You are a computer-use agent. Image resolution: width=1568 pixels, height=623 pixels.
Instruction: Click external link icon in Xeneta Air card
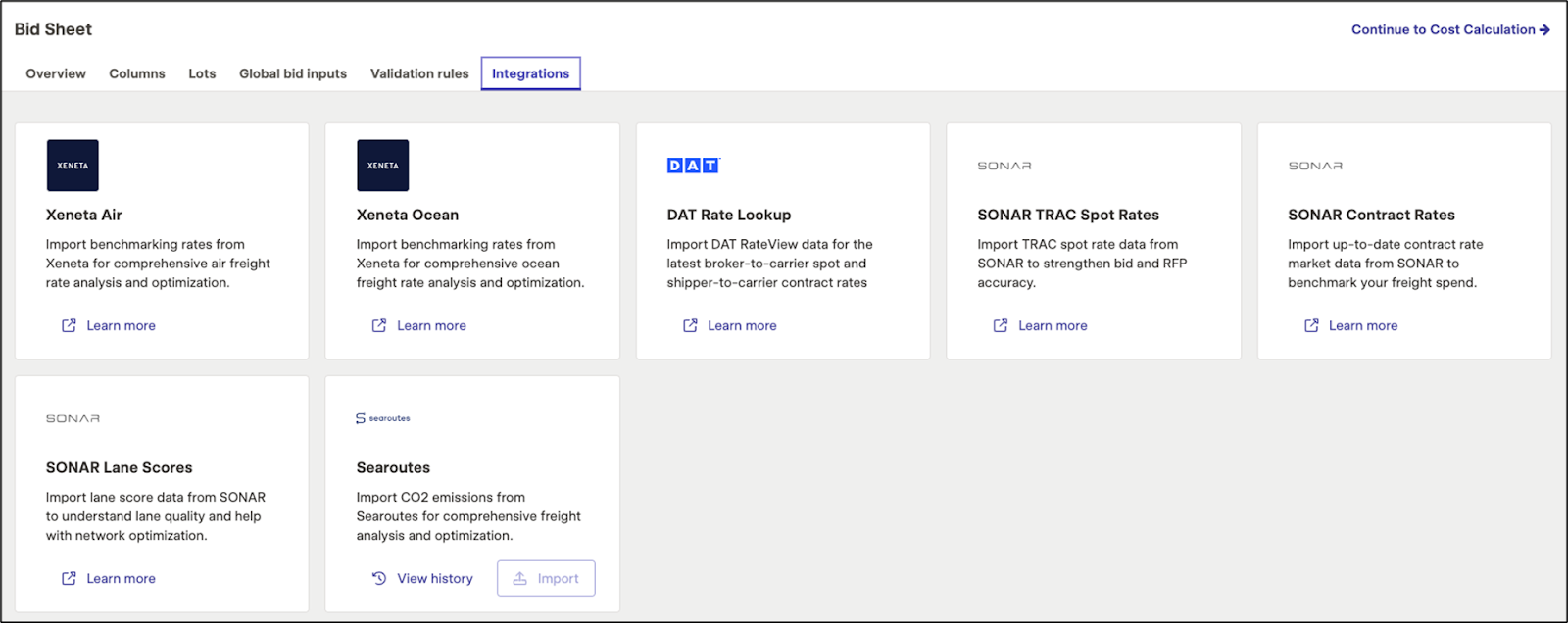click(x=69, y=325)
